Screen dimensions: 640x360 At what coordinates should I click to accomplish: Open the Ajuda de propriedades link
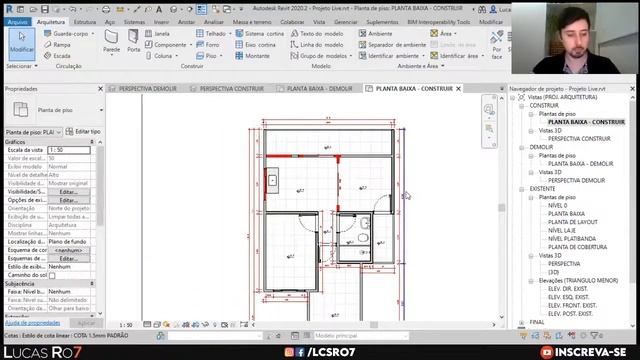32,323
